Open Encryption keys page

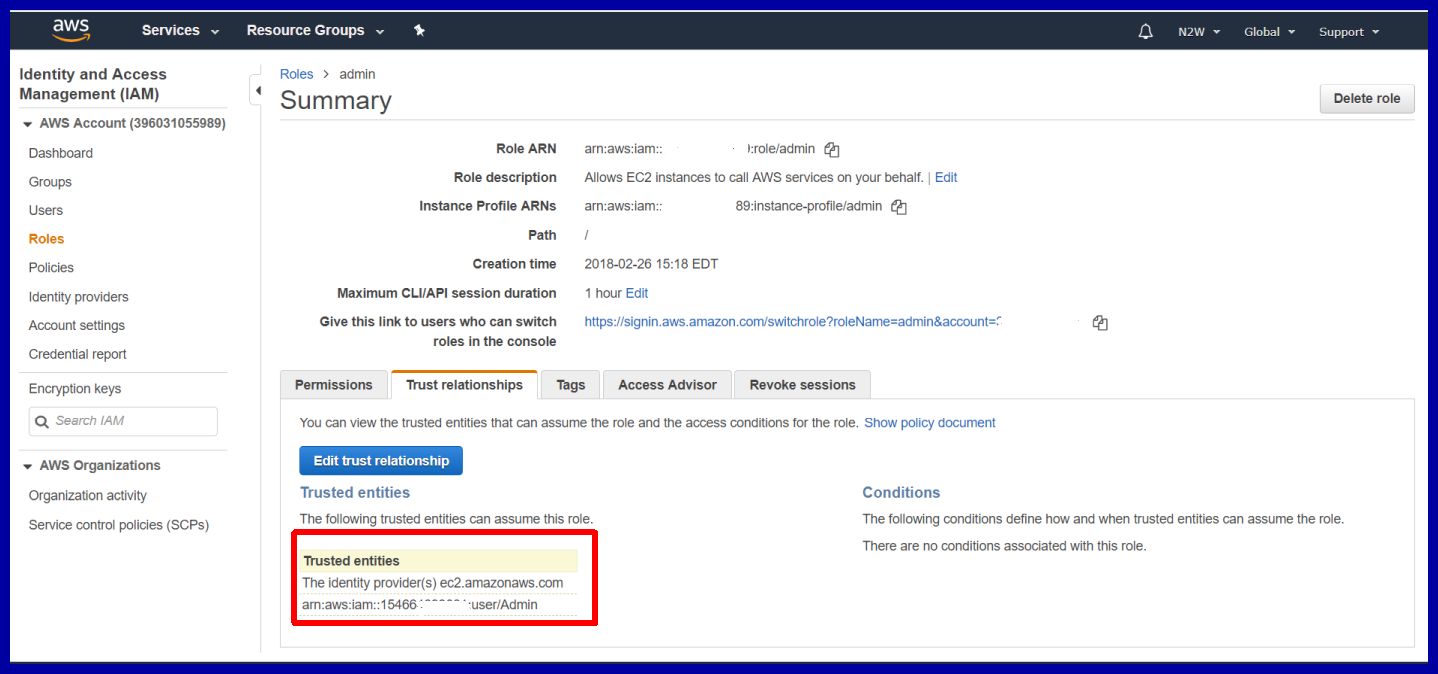75,389
